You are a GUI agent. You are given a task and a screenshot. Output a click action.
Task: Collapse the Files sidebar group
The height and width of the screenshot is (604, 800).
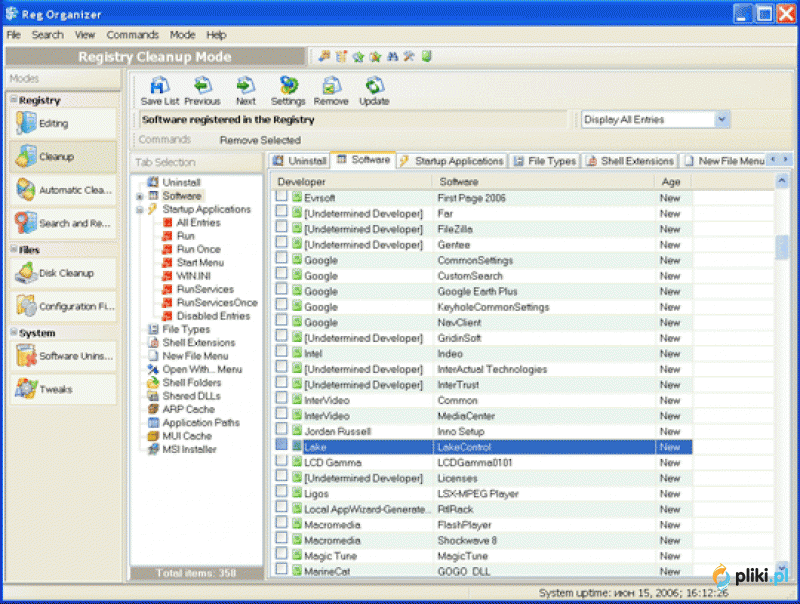[x=14, y=249]
